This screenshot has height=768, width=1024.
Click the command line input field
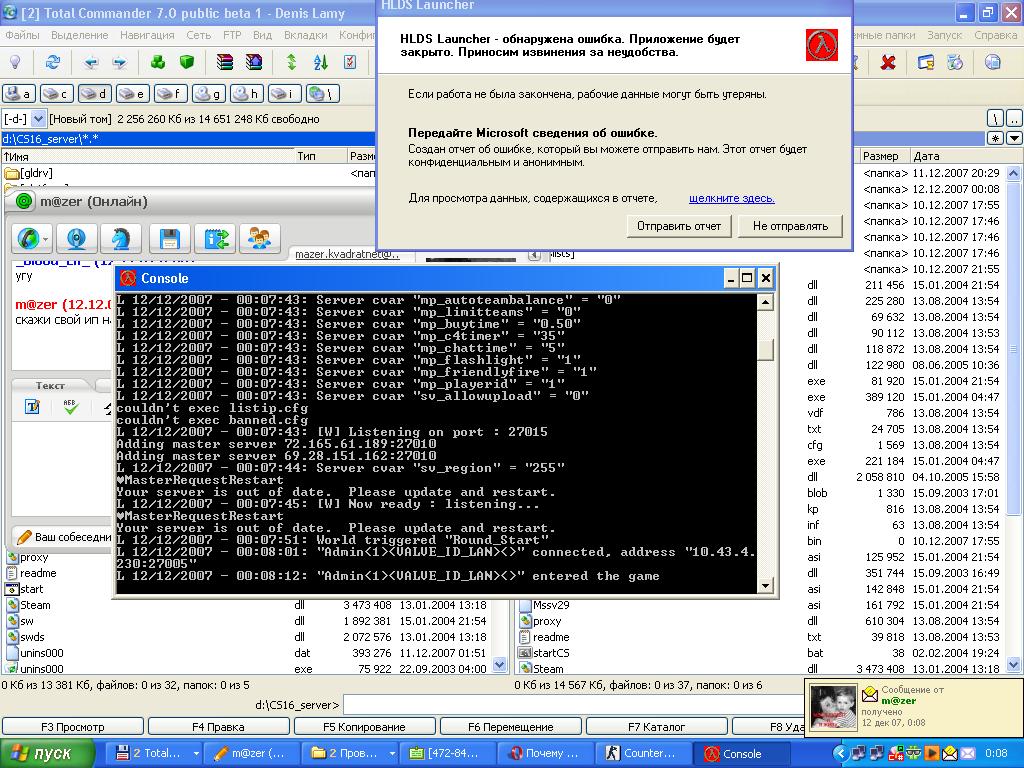[x=573, y=705]
